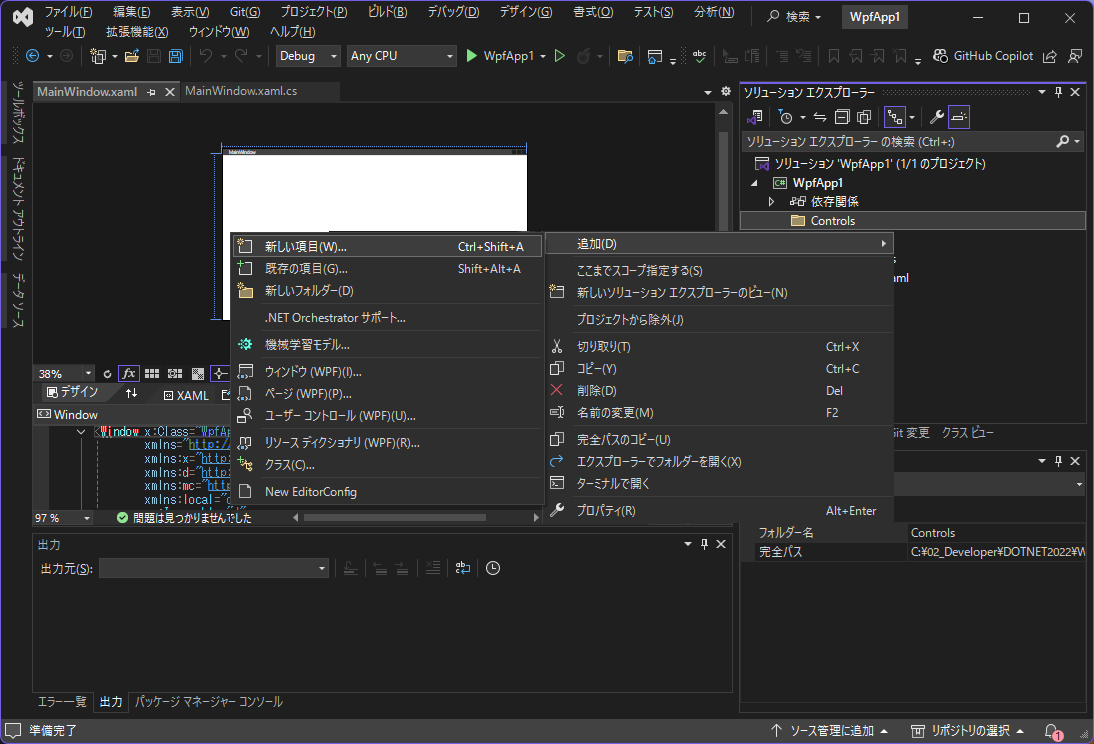Click the refresh icon in designer toolbar
This screenshot has height=744, width=1094.
107,372
